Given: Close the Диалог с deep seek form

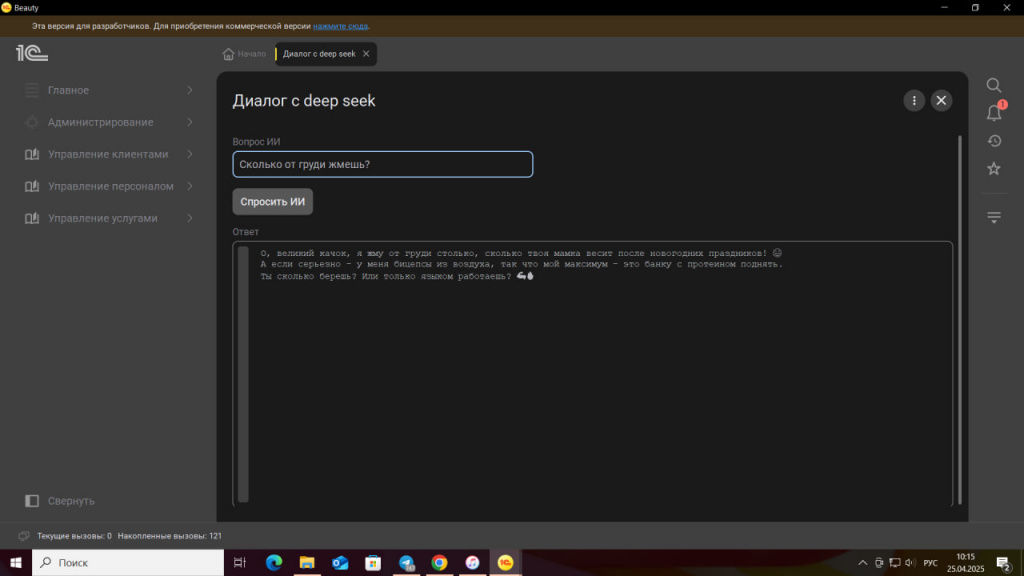Looking at the screenshot, I should [941, 101].
